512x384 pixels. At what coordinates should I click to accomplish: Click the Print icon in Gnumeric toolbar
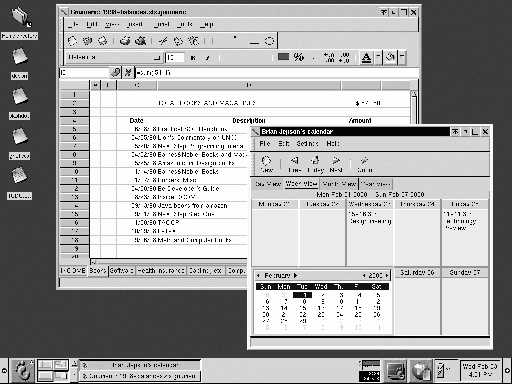(x=125, y=41)
